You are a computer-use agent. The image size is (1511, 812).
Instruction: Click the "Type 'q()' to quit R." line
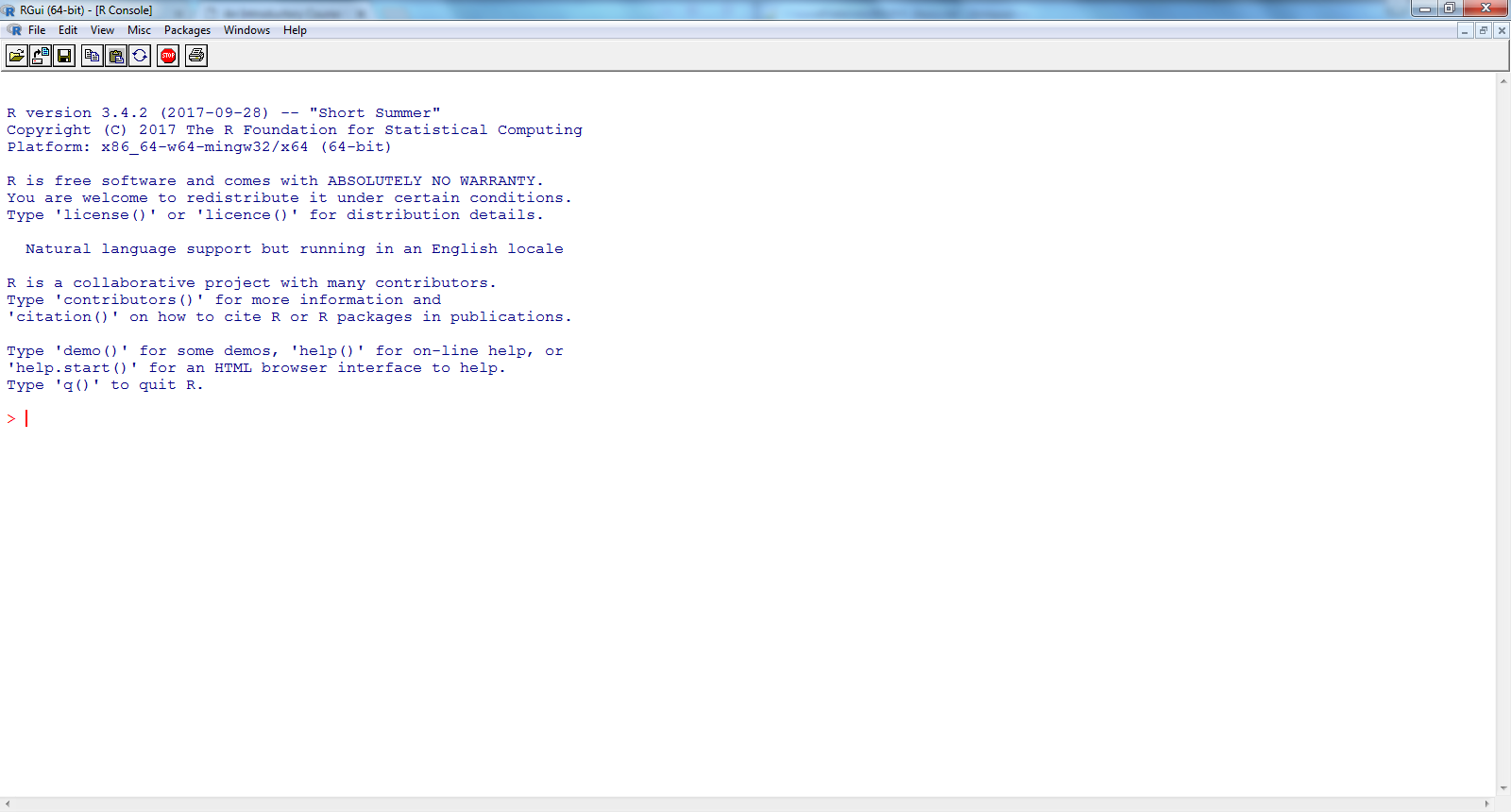(105, 385)
